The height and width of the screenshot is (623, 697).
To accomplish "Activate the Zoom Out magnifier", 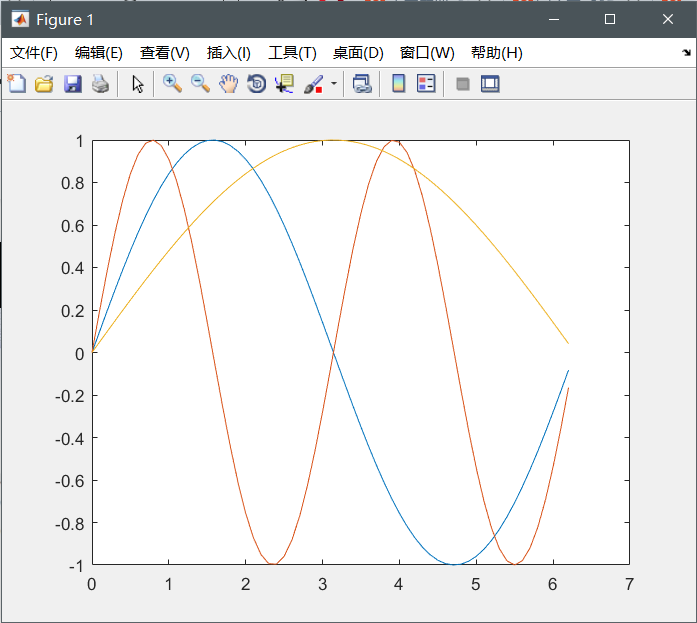I will [200, 84].
